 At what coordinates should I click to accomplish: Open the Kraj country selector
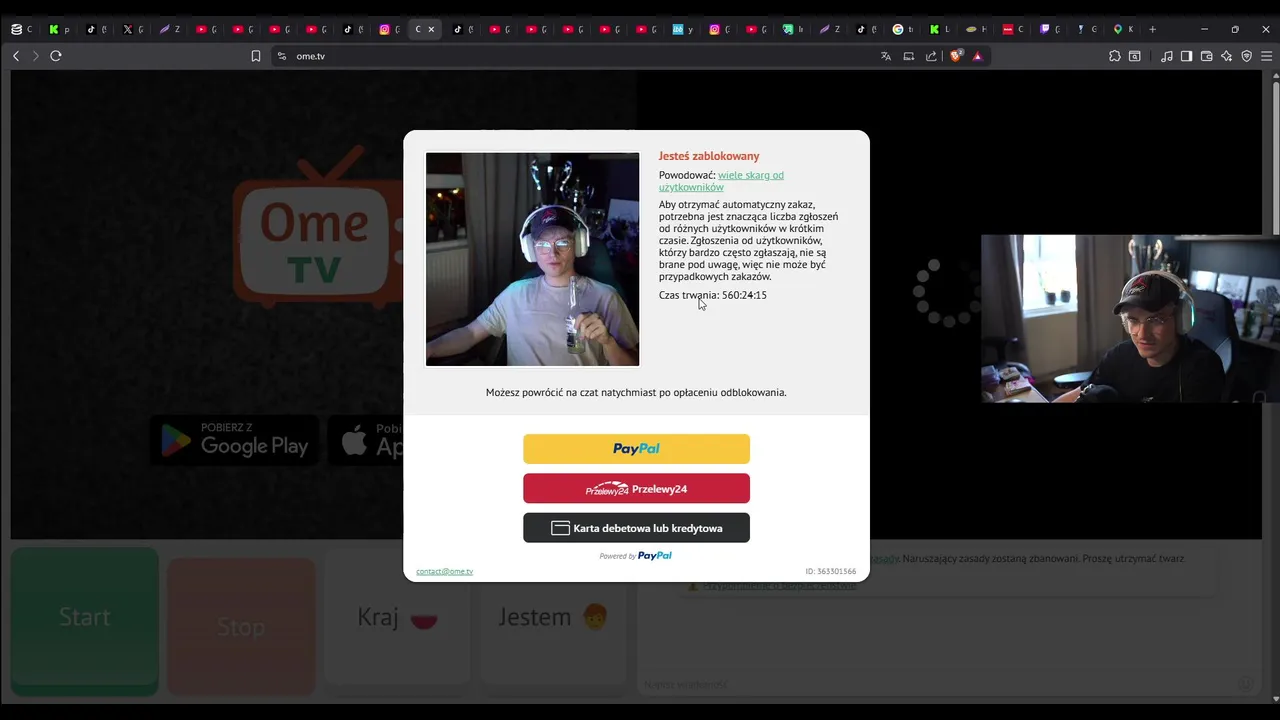click(398, 618)
